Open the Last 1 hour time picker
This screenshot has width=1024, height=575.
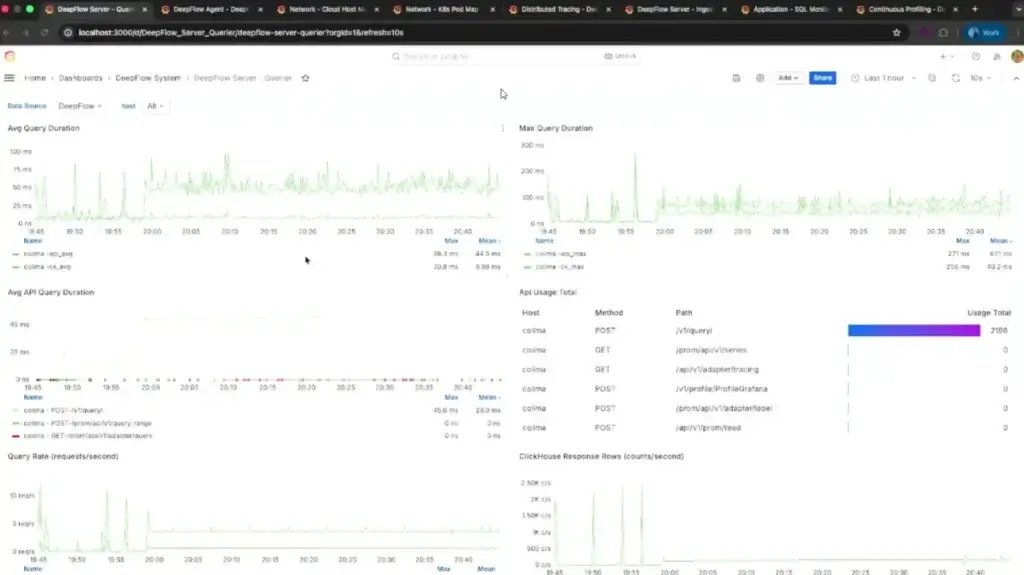click(x=885, y=78)
